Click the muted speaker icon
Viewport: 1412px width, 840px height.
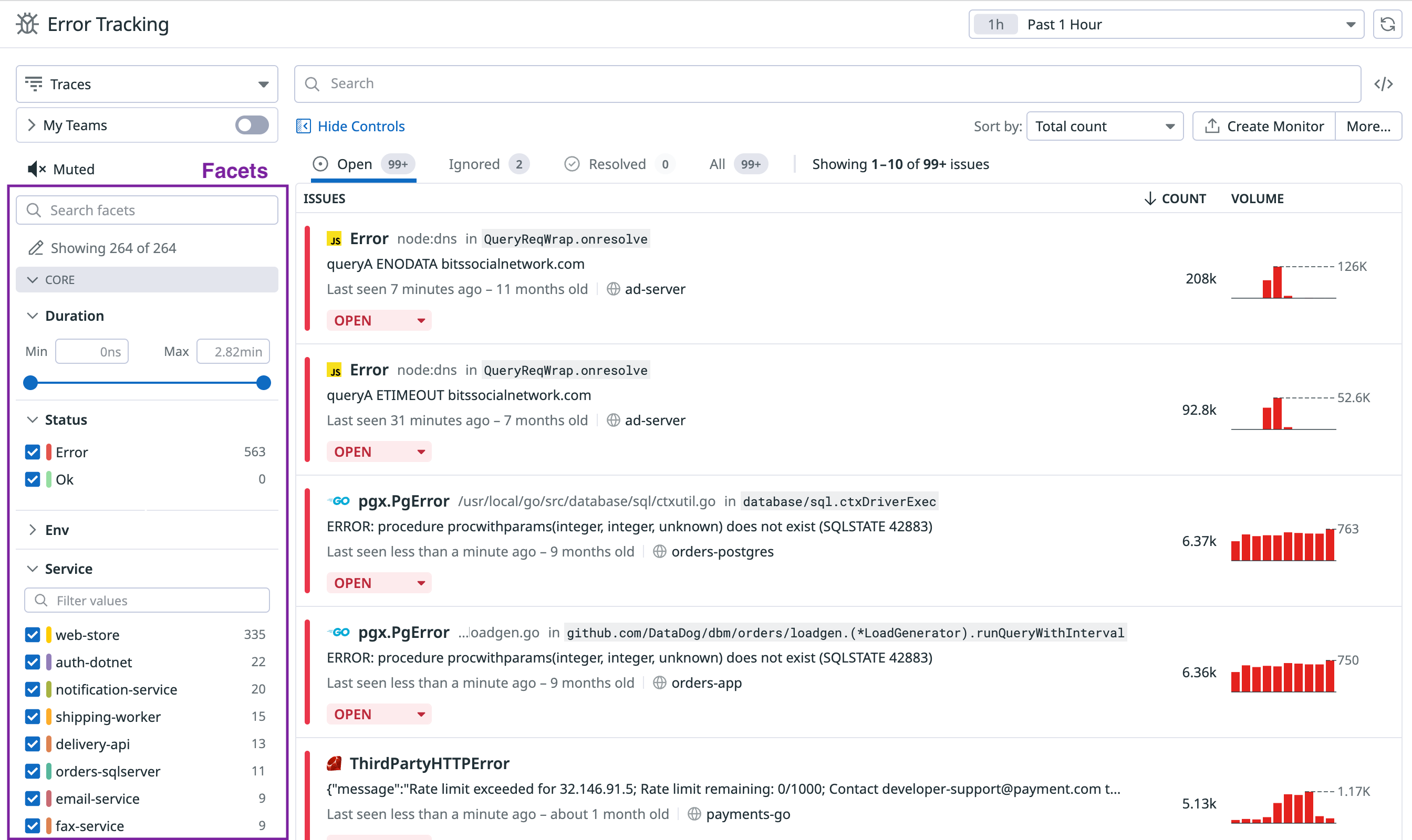pyautogui.click(x=36, y=169)
